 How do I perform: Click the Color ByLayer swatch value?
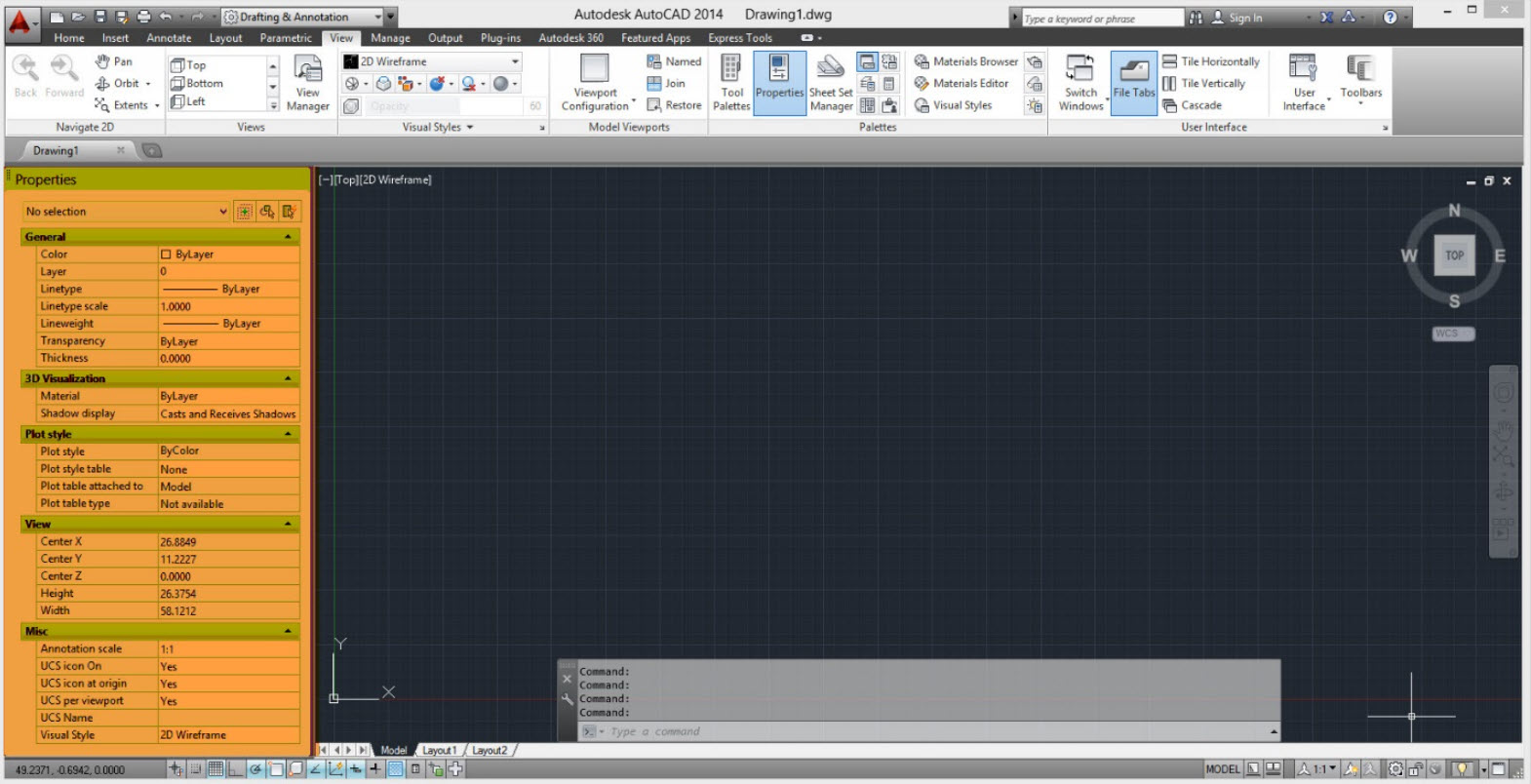point(229,255)
